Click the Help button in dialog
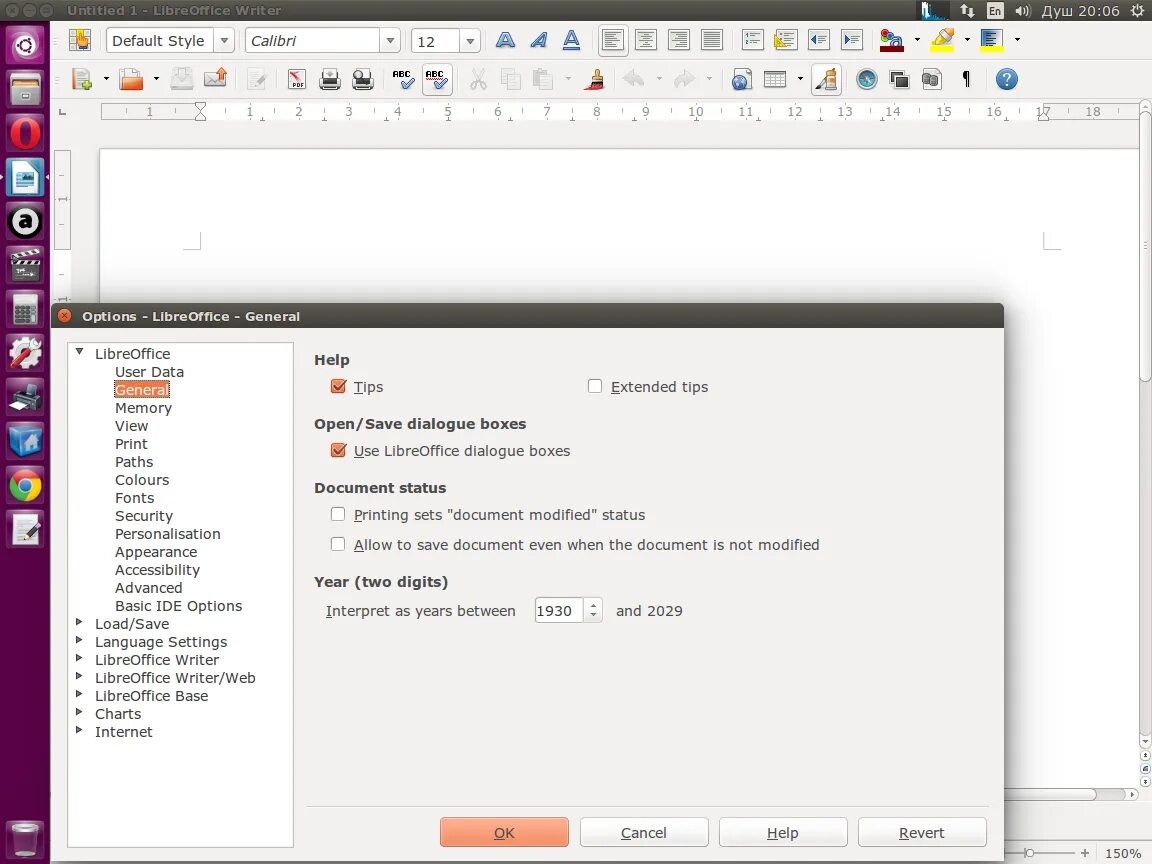This screenshot has width=1152, height=864. 782,832
